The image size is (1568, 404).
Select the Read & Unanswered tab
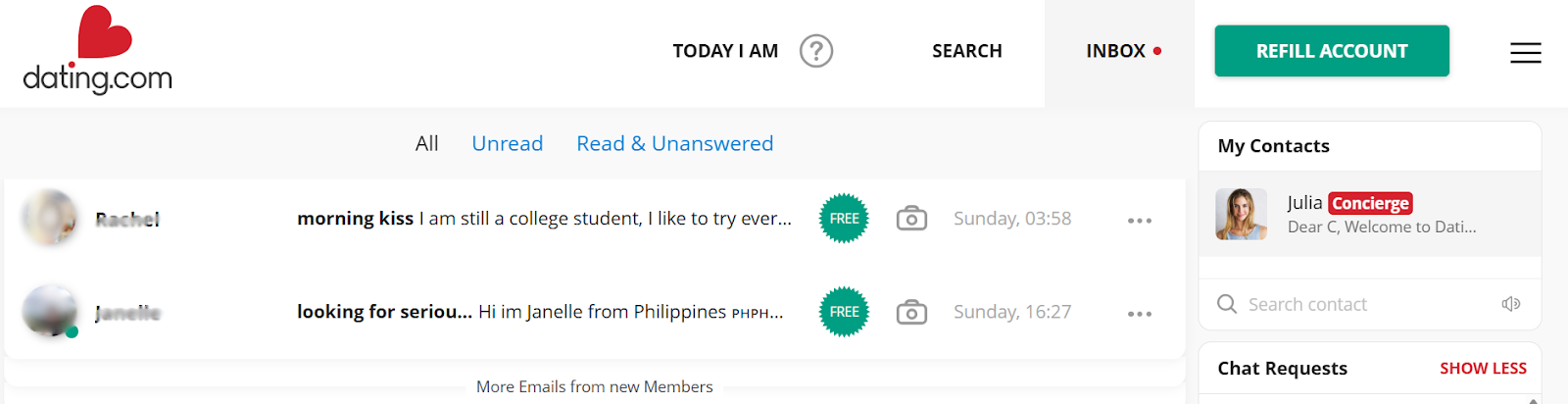[x=674, y=144]
